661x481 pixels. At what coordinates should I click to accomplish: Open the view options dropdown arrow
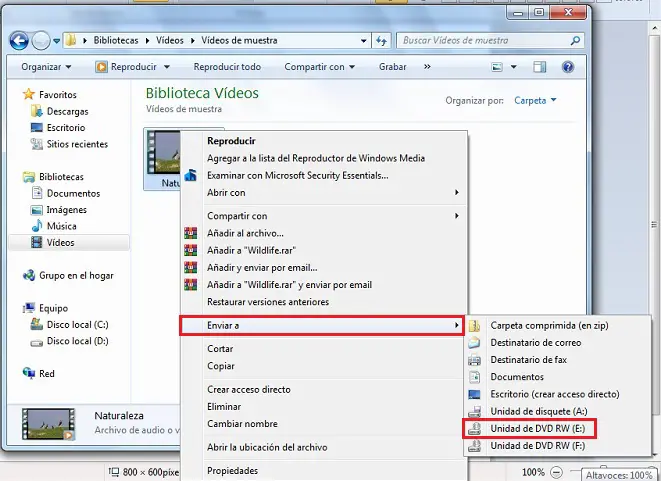(x=513, y=67)
